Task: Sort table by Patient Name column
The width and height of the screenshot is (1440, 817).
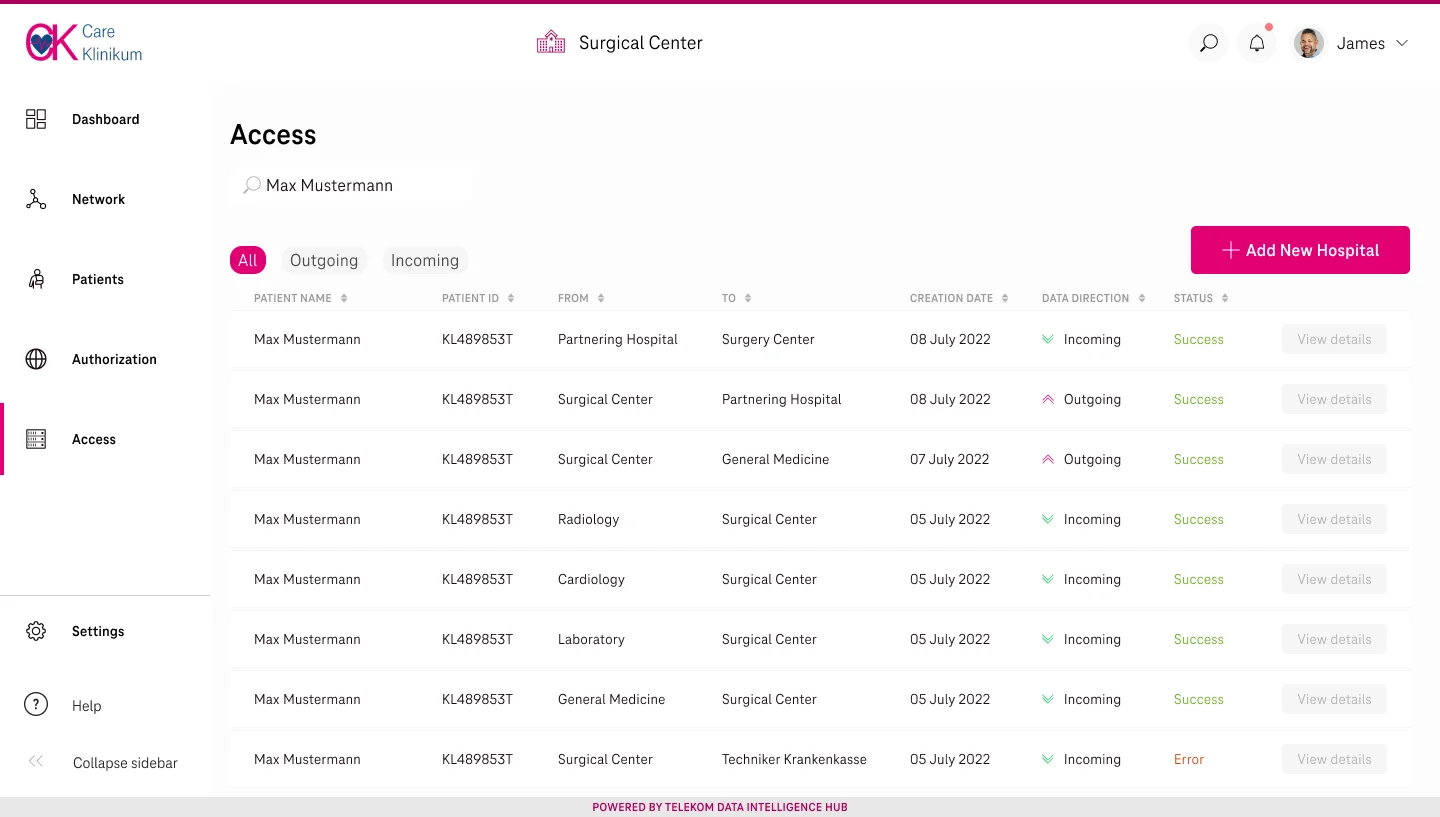Action: [344, 298]
